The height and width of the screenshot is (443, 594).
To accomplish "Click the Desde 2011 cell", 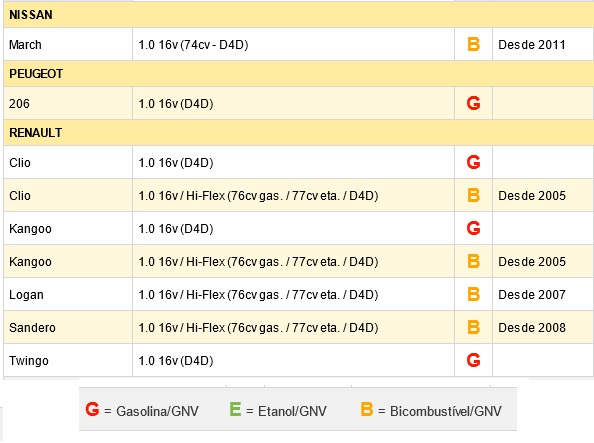I will tap(543, 44).
